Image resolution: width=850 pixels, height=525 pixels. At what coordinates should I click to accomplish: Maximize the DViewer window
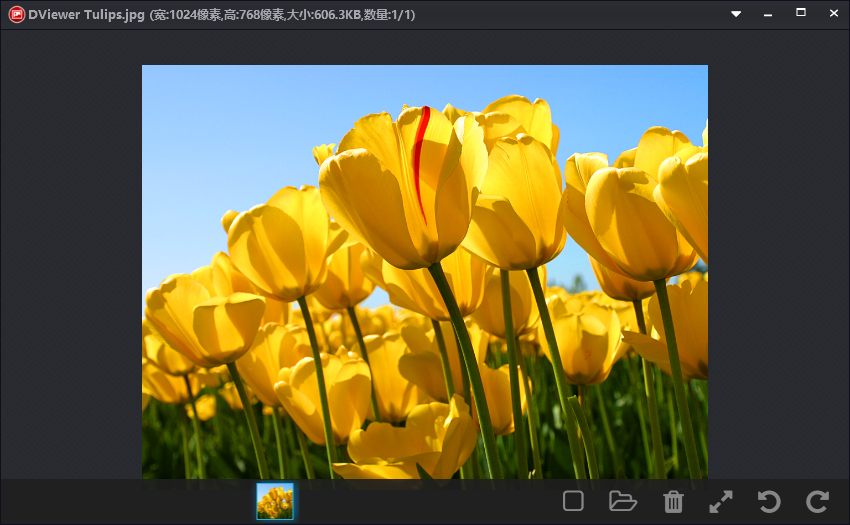coord(801,13)
